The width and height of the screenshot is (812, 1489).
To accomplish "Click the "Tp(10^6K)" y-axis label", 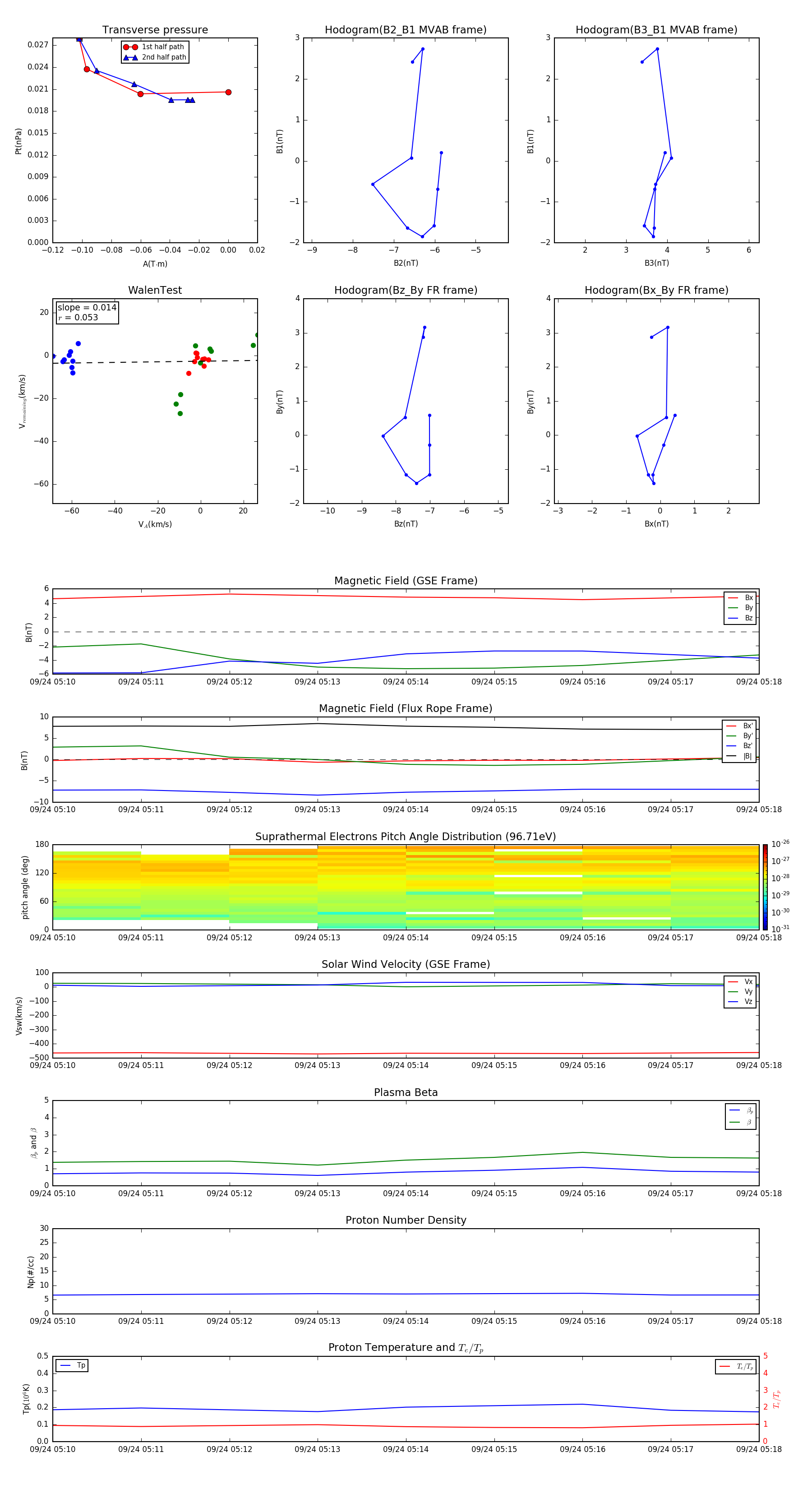I will point(26,1399).
